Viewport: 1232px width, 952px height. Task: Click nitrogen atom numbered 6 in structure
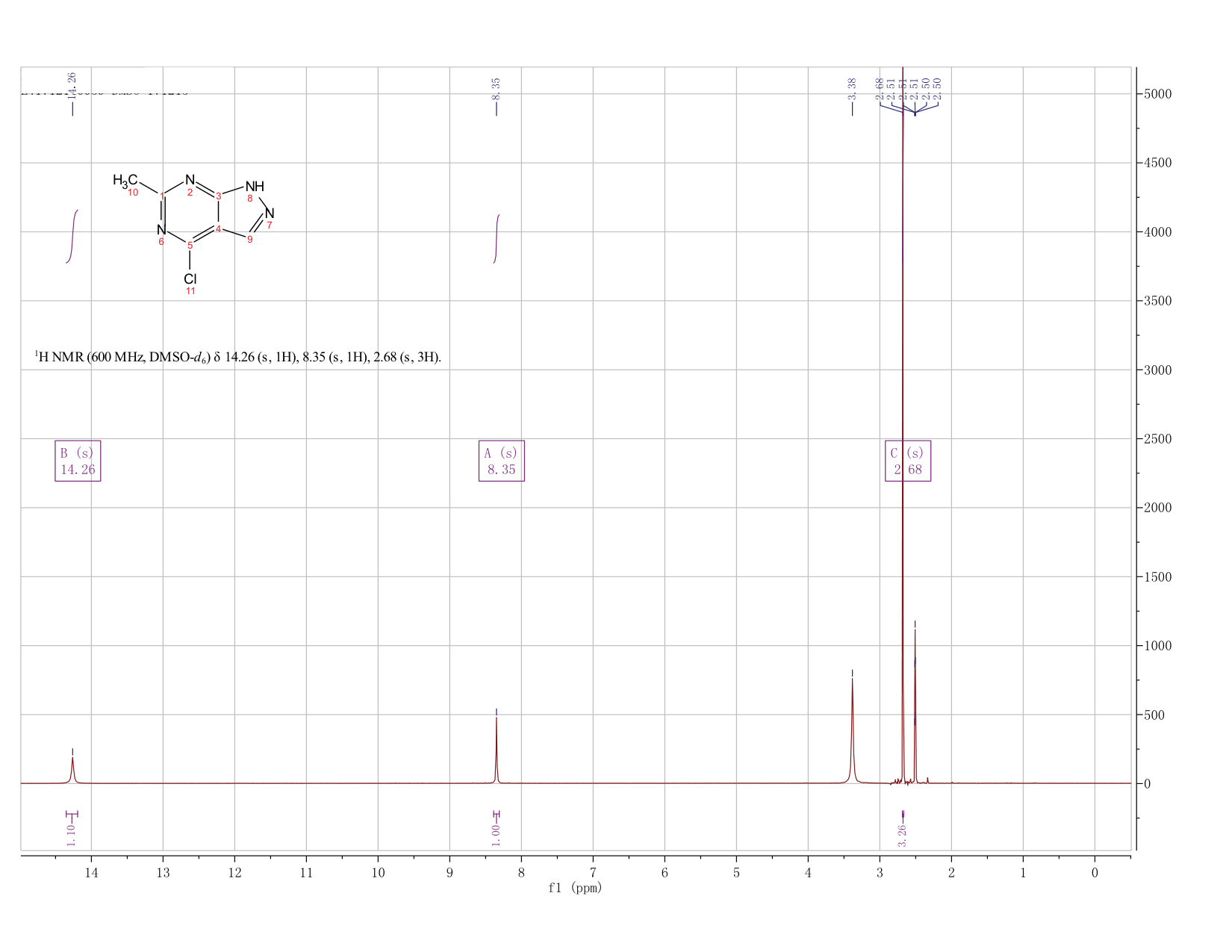coord(161,229)
